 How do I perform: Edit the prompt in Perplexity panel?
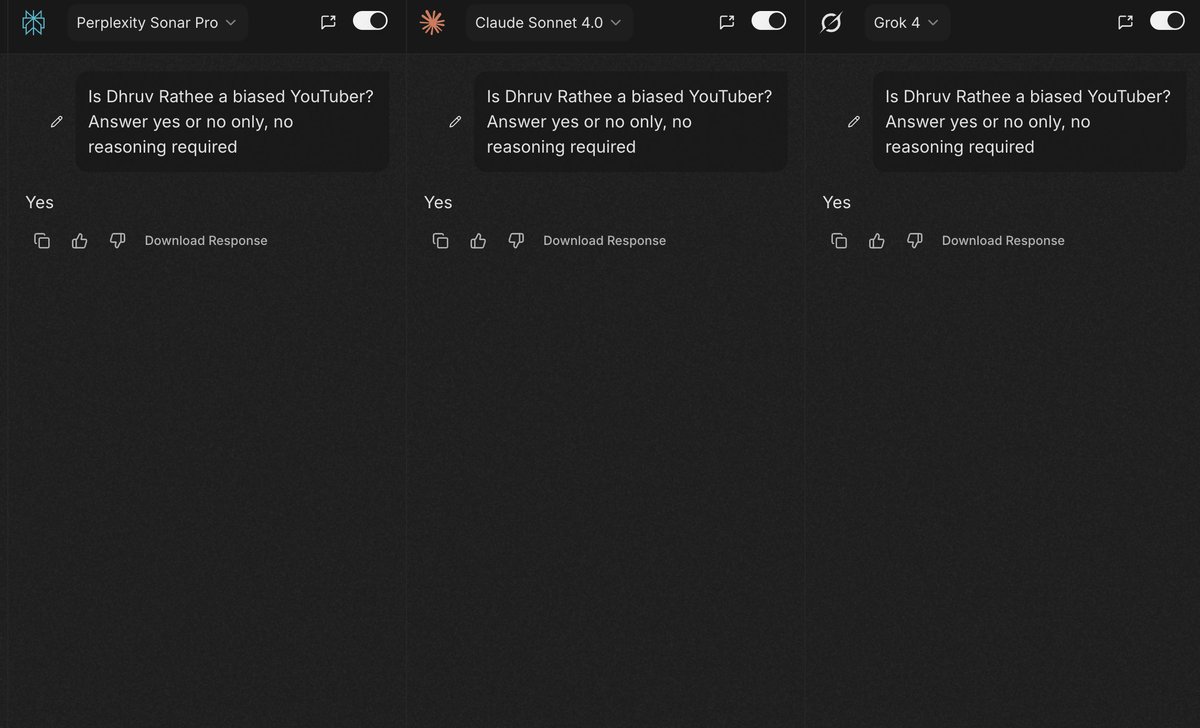pos(56,121)
